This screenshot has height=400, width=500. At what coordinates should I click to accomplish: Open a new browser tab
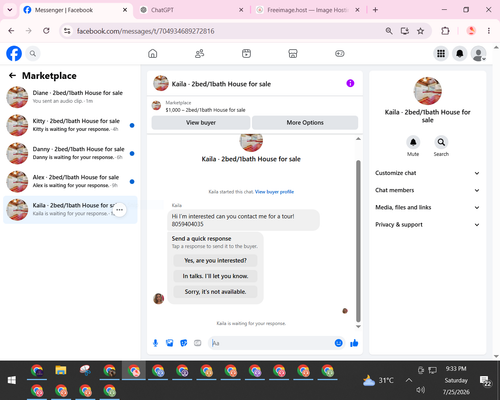point(375,10)
